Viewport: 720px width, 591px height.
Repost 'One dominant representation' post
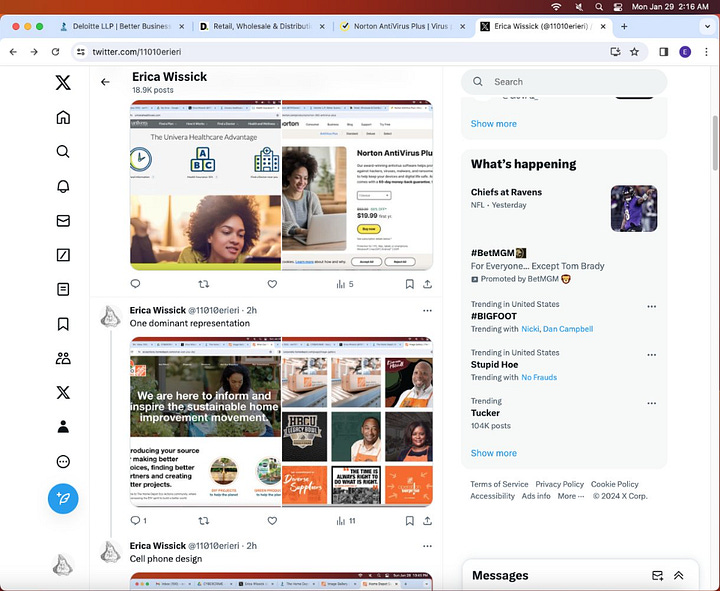coord(203,521)
